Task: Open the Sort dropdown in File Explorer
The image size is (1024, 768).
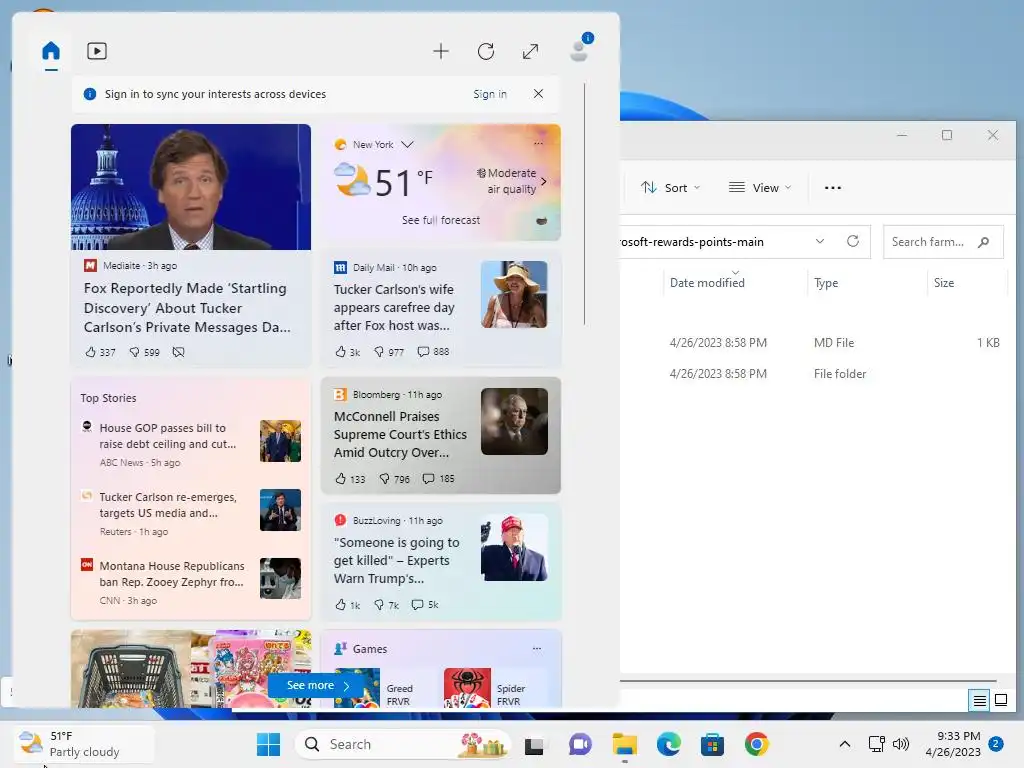Action: (671, 187)
